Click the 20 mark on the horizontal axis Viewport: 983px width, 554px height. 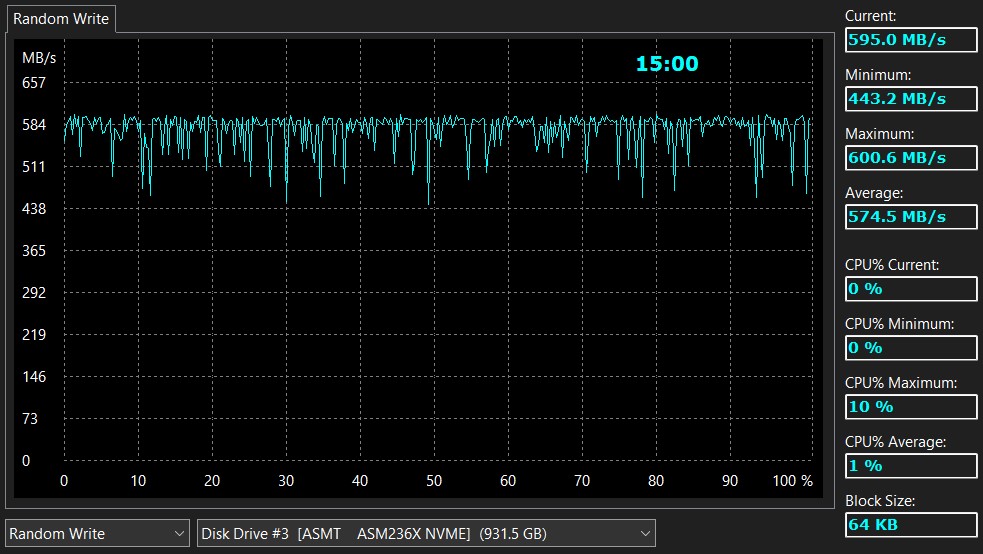[212, 481]
